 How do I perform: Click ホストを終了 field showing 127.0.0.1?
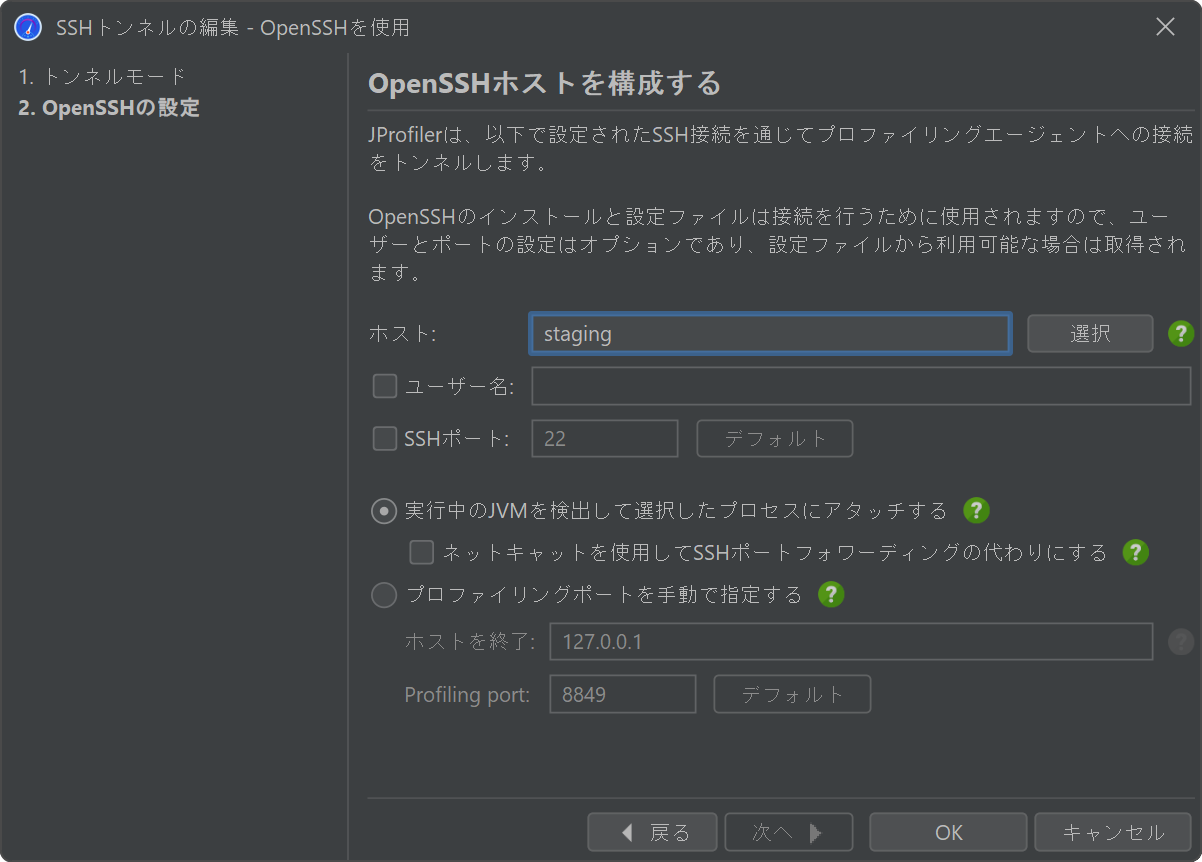(x=852, y=641)
